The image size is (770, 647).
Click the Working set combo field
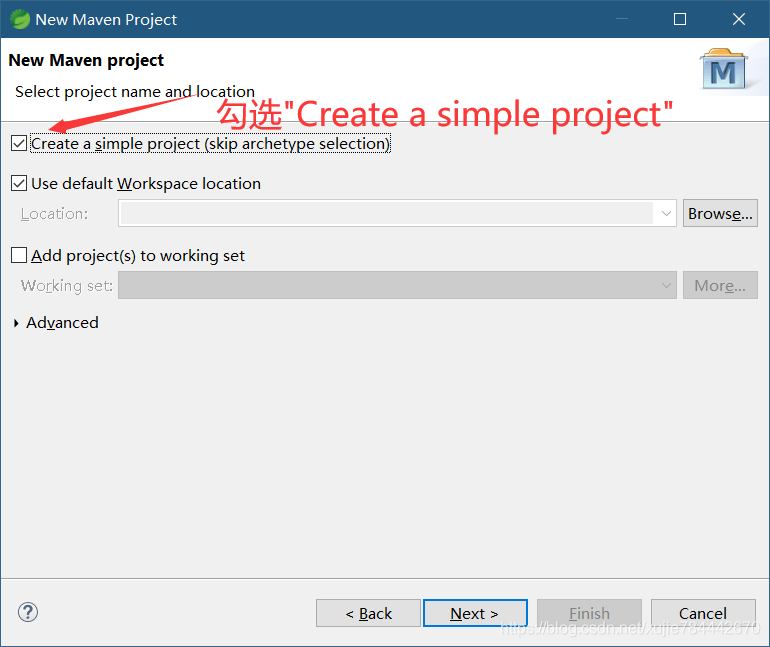[397, 285]
